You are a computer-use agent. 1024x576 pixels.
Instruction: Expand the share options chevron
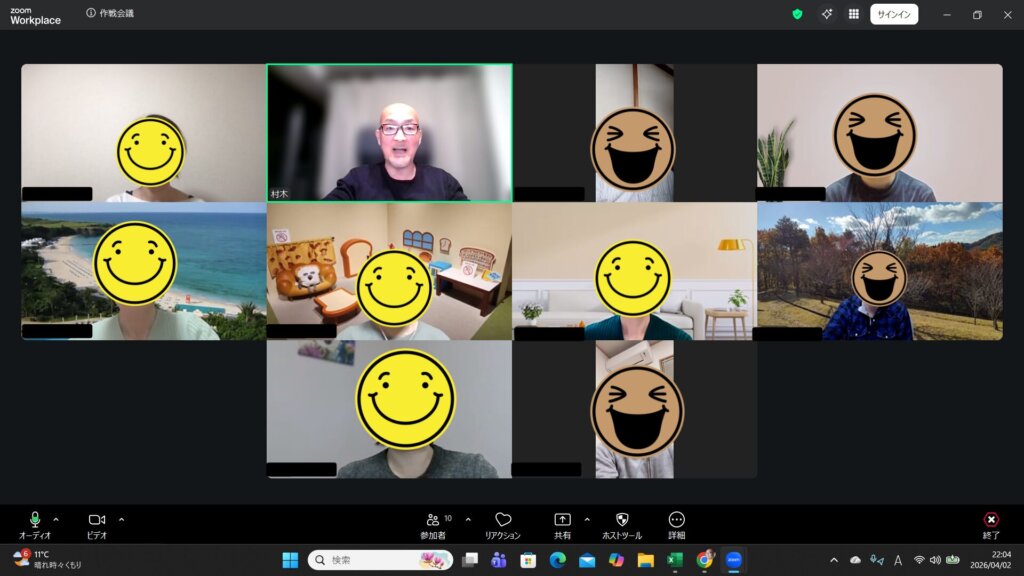[587, 519]
